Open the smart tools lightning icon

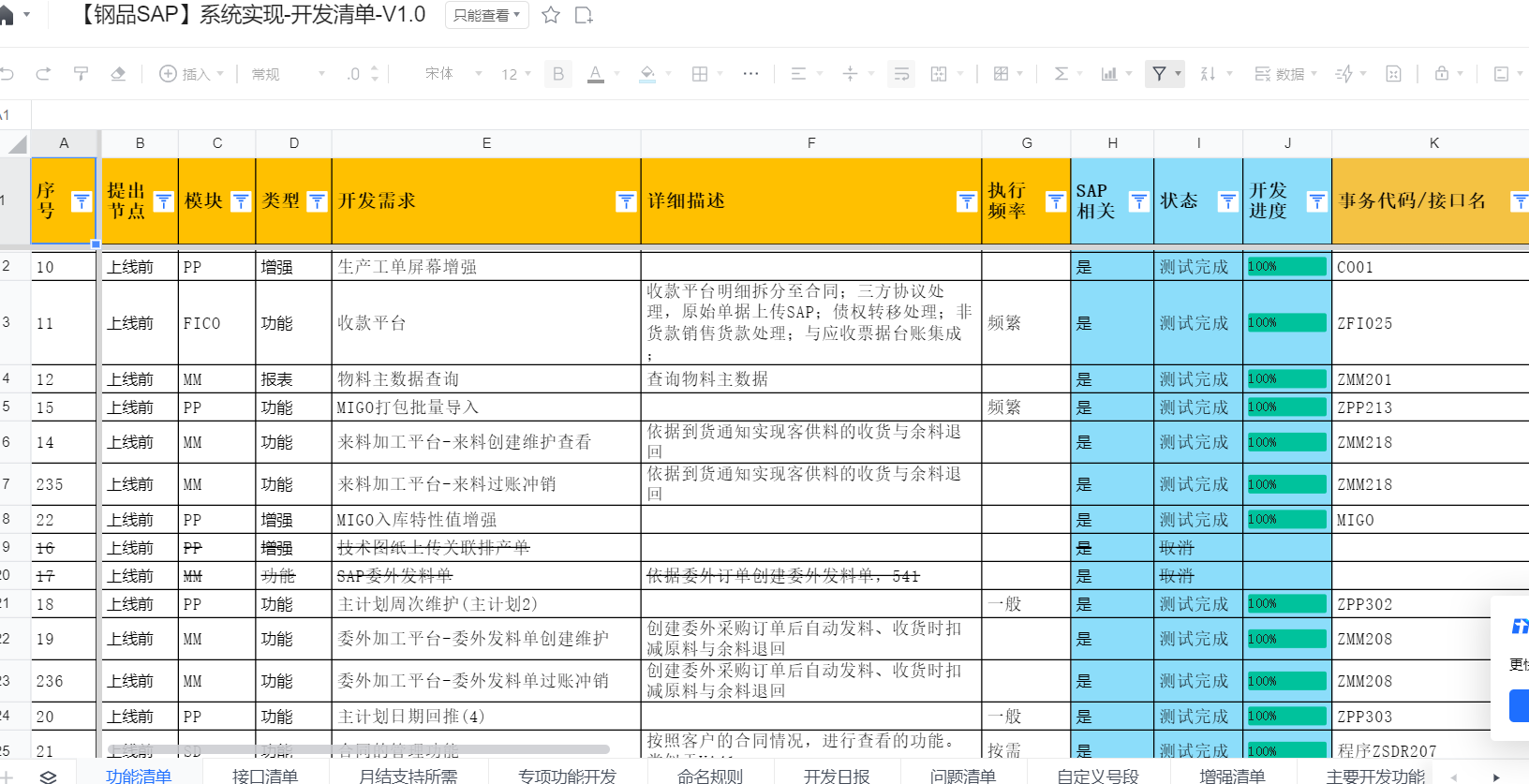click(1344, 74)
